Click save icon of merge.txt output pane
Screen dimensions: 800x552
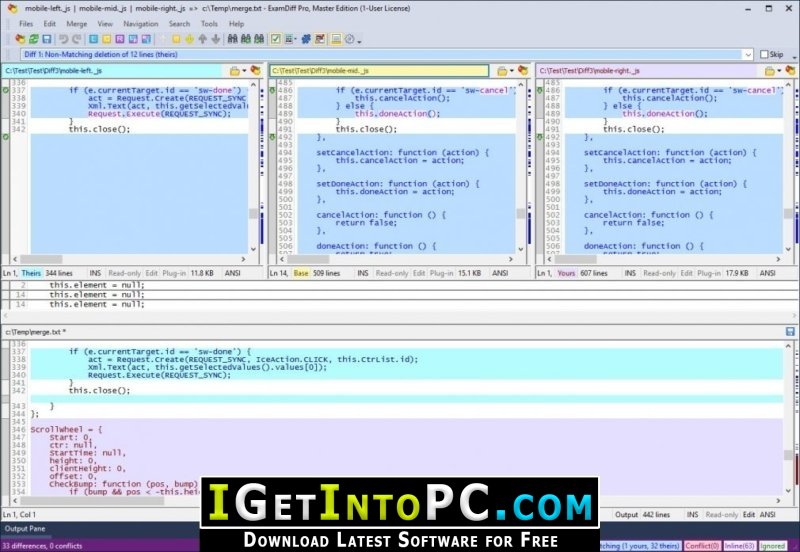coord(790,332)
